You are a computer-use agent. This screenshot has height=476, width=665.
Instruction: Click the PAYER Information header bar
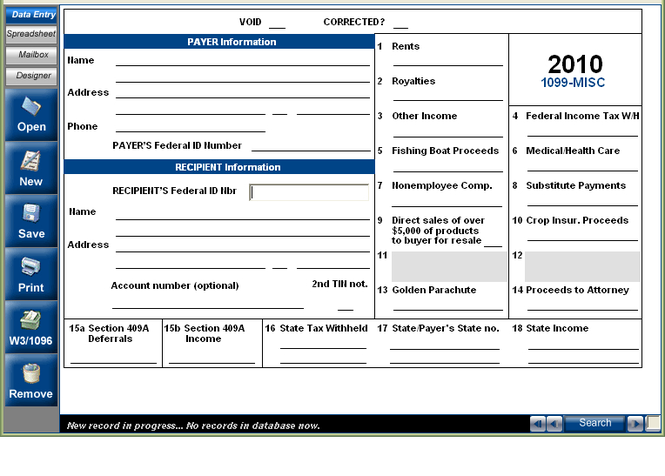click(219, 42)
